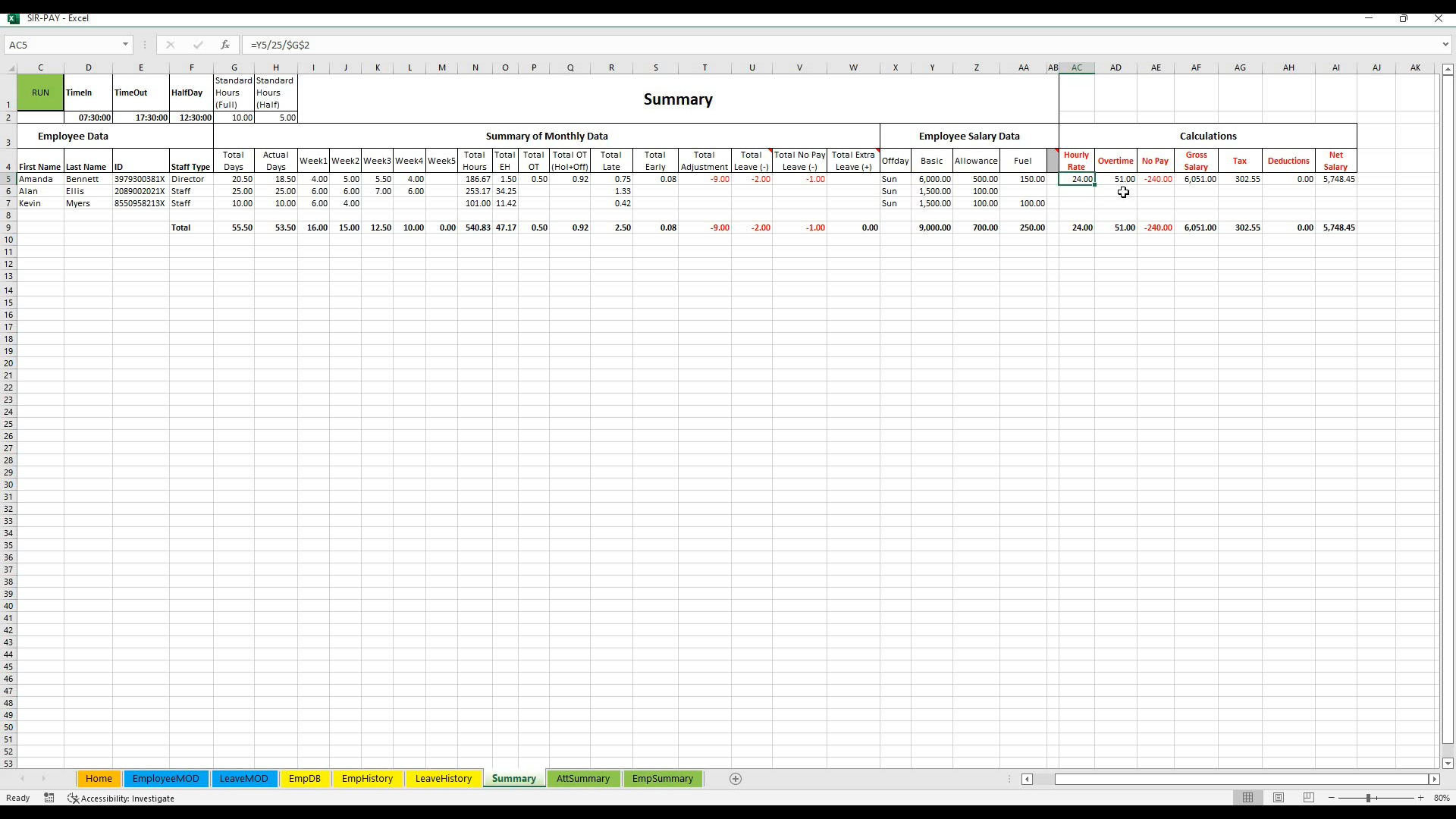Open the Name Box dropdown arrow

tap(125, 45)
